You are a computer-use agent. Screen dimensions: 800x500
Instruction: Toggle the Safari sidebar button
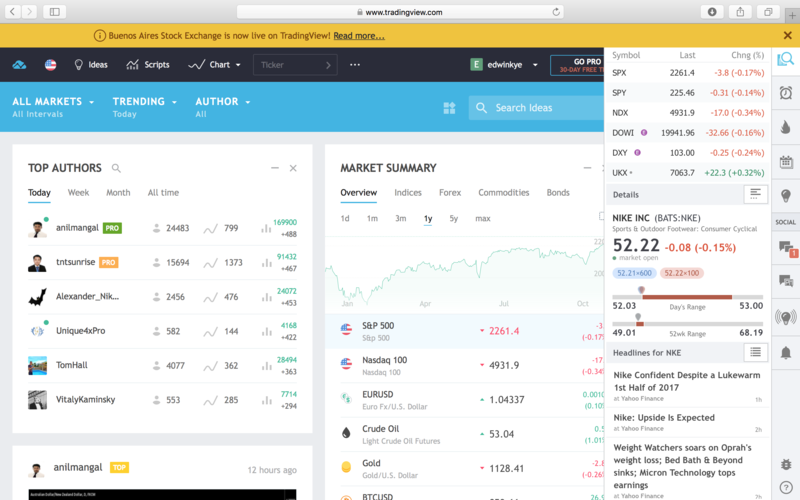(55, 12)
